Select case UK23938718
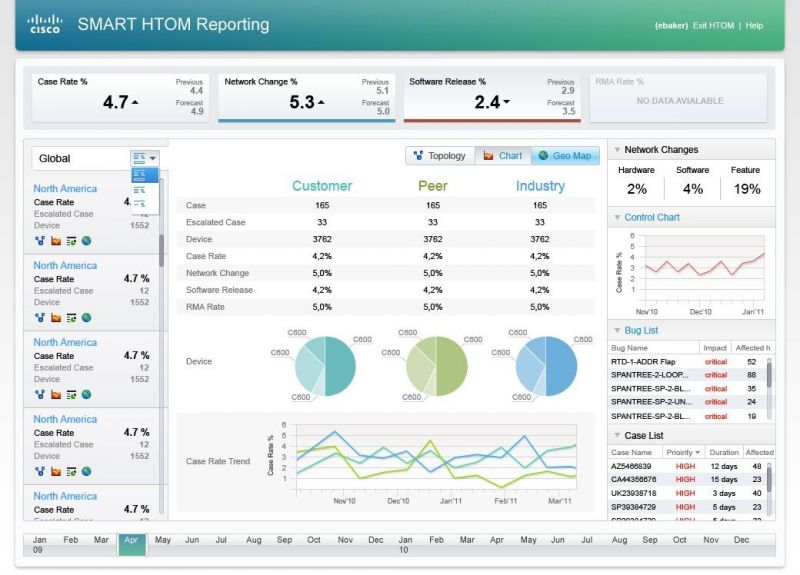 click(x=688, y=493)
